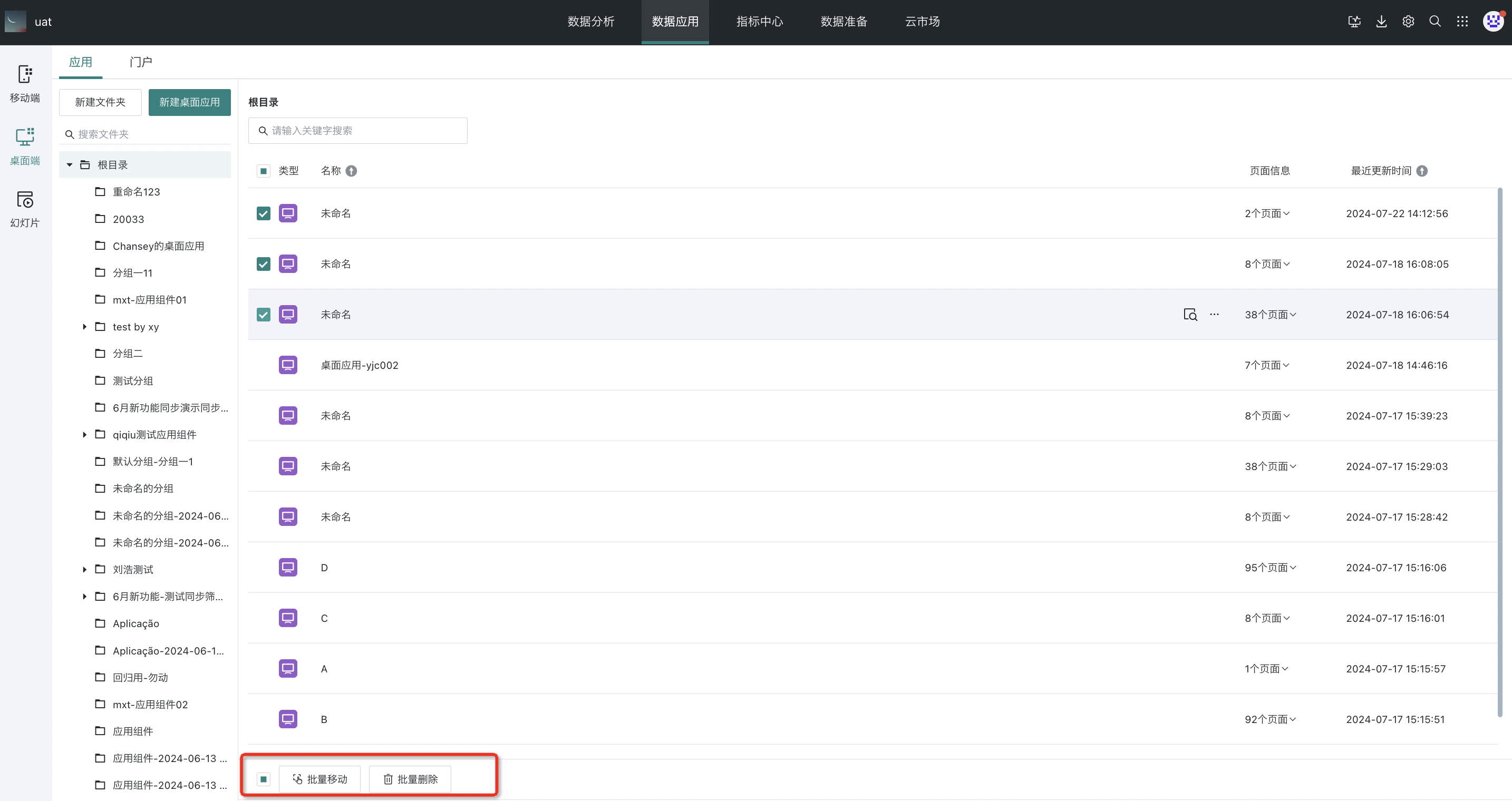
Task: Uncheck the 38个页面 selected row checkbox
Action: coord(264,315)
